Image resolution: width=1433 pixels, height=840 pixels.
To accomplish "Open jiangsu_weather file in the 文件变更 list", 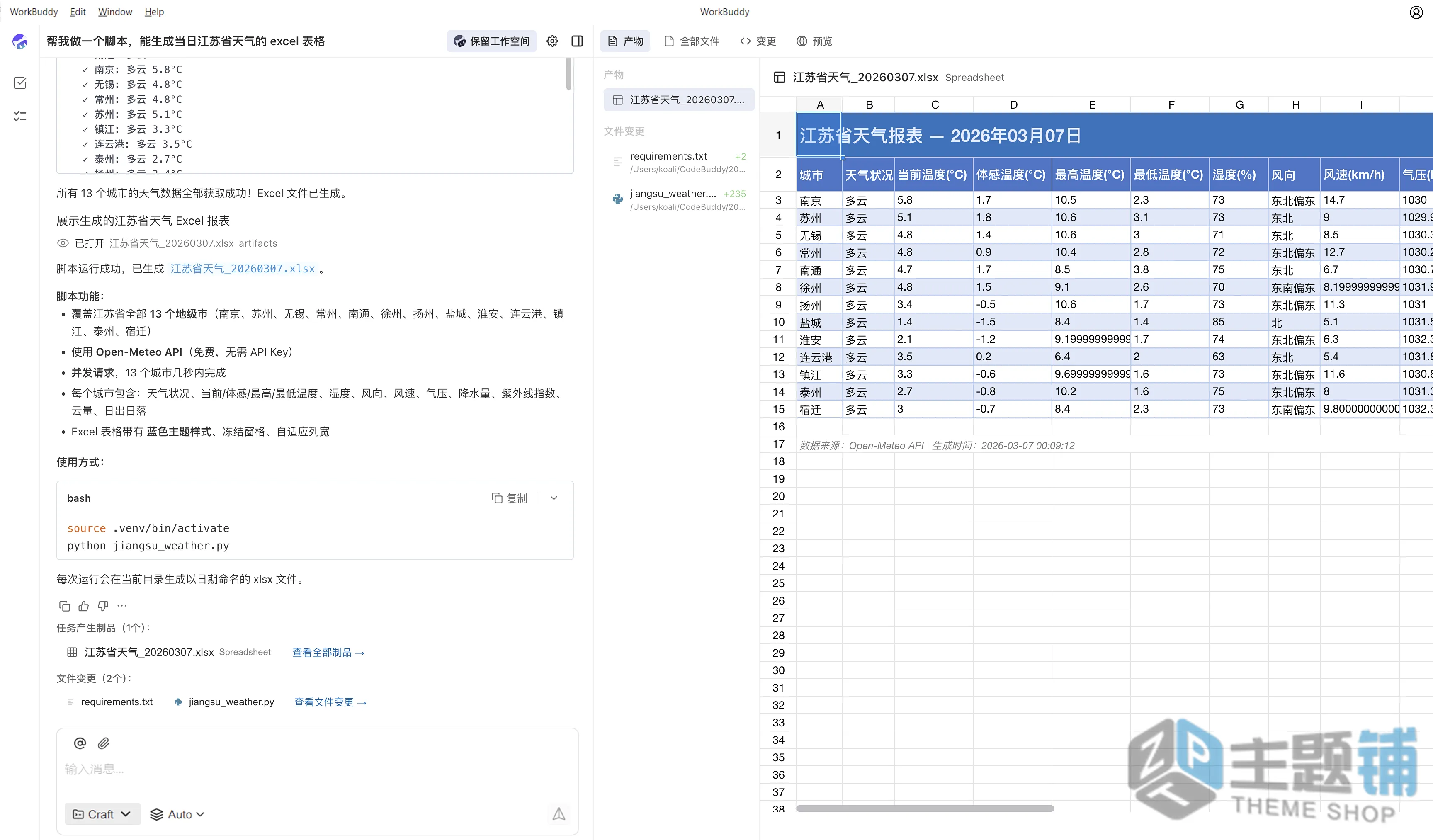I will tap(678, 199).
